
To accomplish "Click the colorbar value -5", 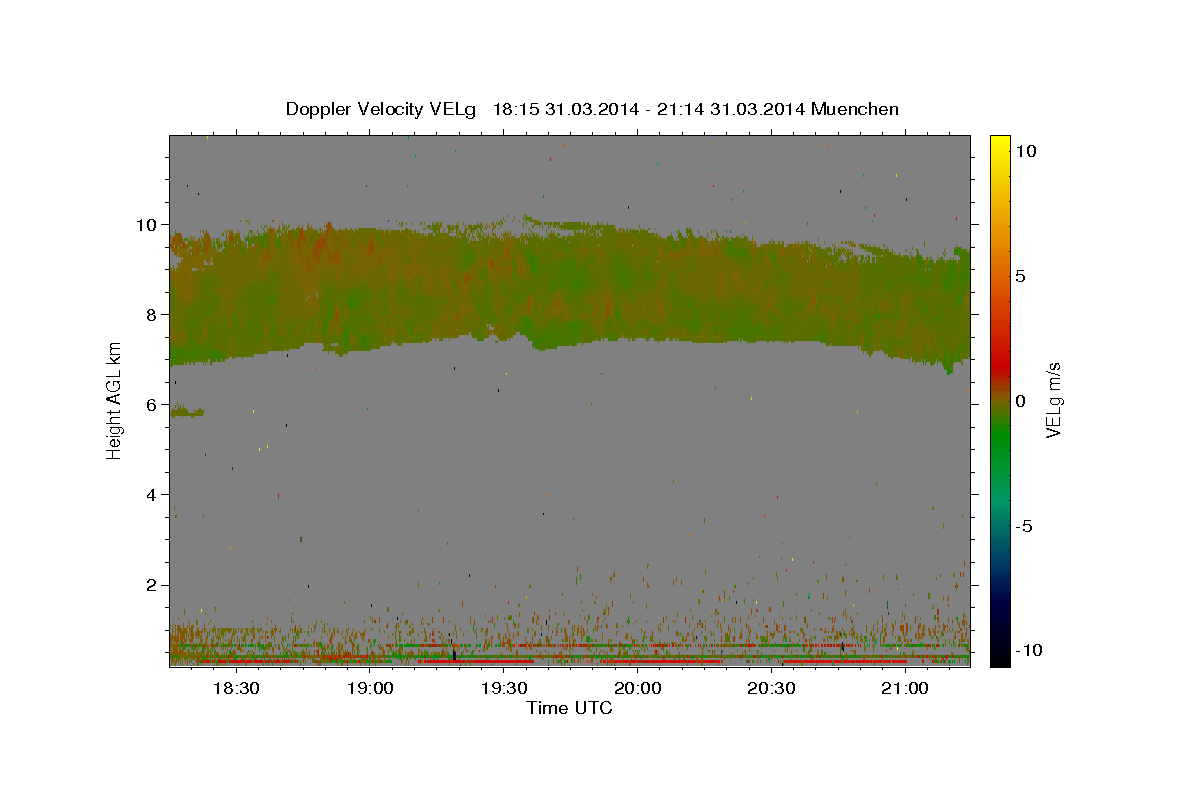I will (x=1023, y=526).
